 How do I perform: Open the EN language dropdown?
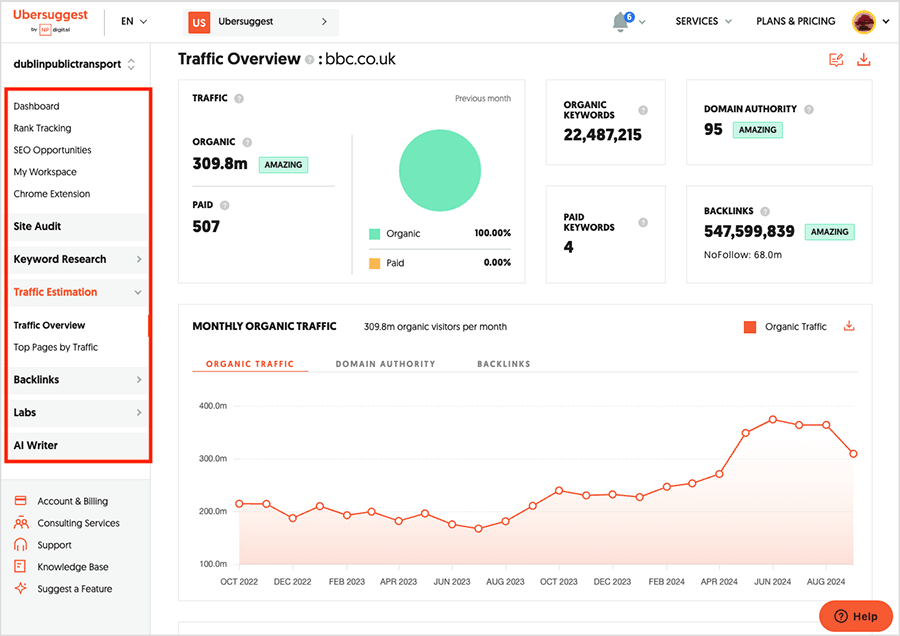[x=133, y=20]
